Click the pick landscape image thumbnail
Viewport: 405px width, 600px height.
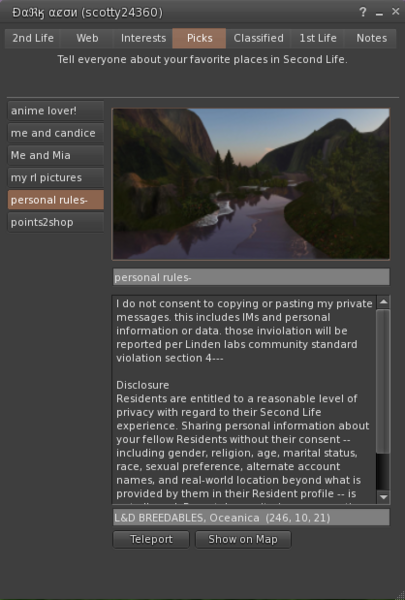[251, 184]
